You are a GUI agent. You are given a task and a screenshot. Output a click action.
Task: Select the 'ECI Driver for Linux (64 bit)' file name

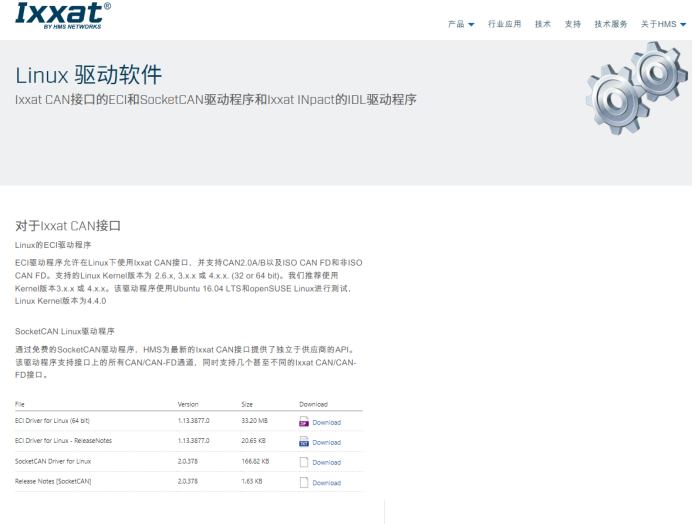[x=52, y=421]
